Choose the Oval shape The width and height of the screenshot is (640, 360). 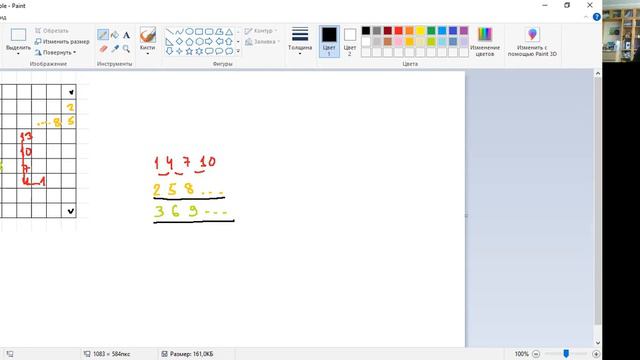point(189,31)
